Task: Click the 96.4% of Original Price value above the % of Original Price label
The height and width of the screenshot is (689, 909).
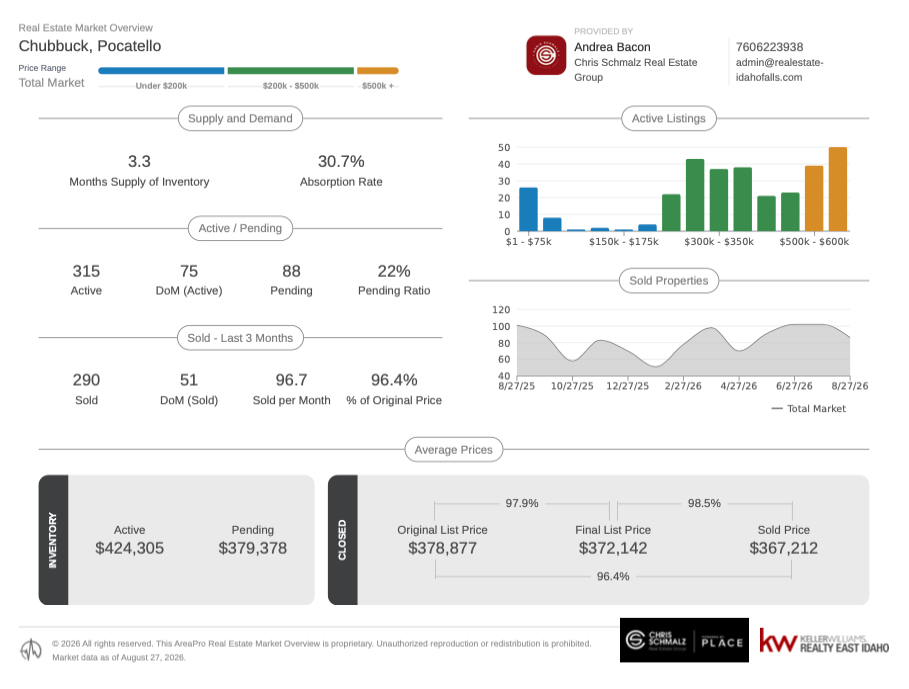Action: [x=394, y=380]
